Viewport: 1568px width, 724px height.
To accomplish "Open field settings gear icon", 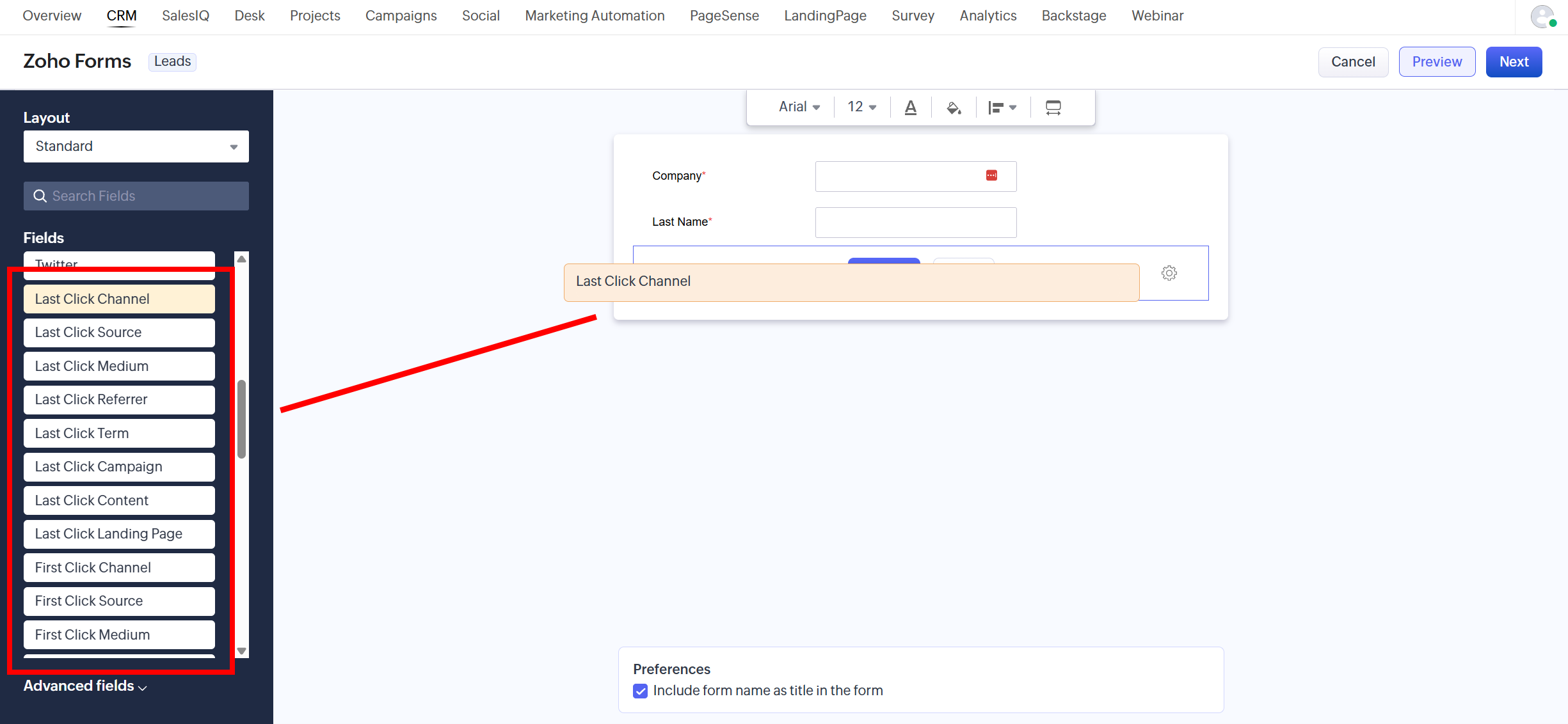I will click(1169, 273).
